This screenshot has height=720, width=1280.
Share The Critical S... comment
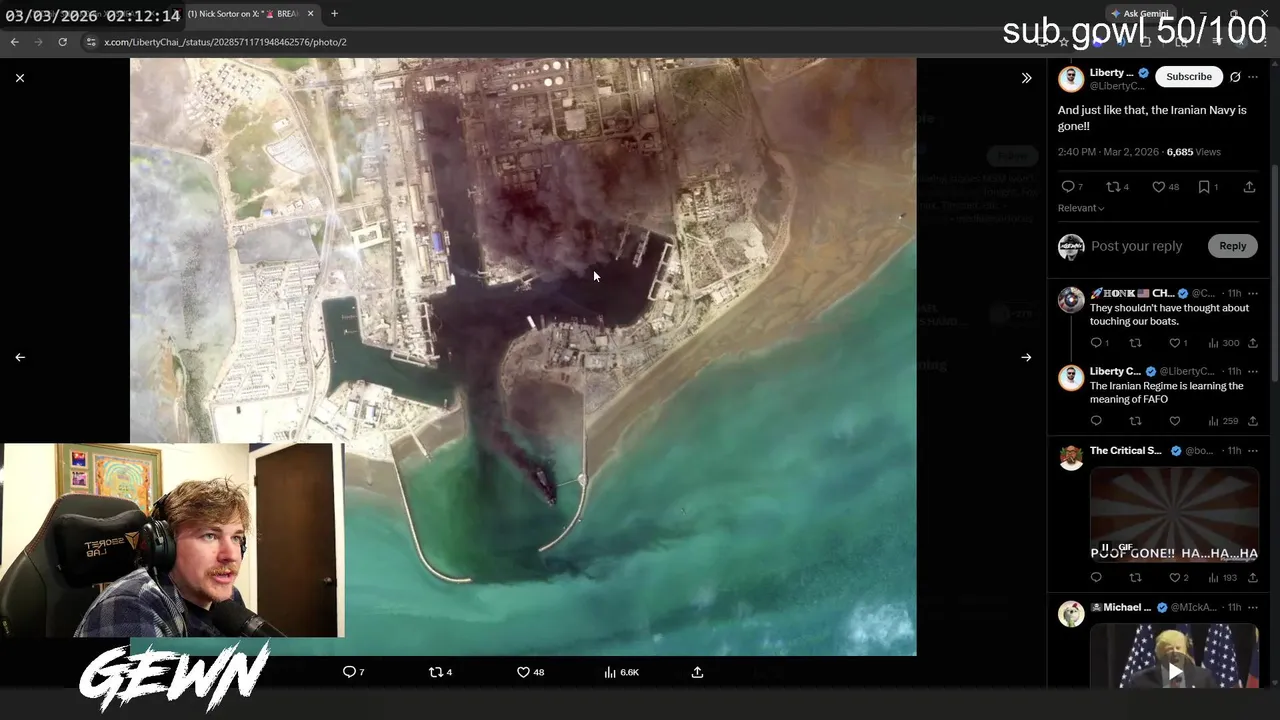pyautogui.click(x=1252, y=577)
